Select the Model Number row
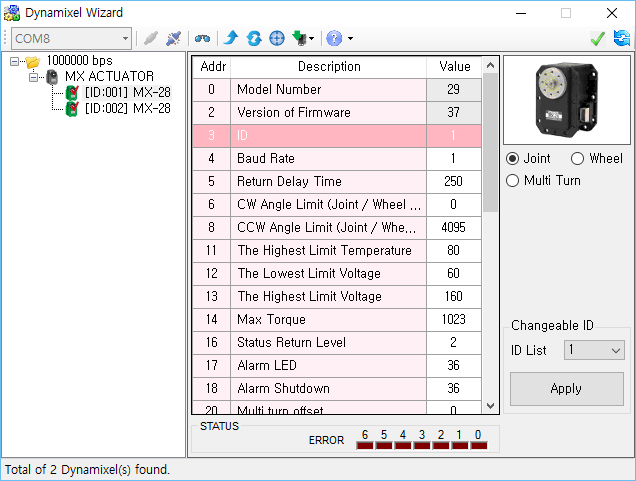This screenshot has height=481, width=636. (x=337, y=90)
